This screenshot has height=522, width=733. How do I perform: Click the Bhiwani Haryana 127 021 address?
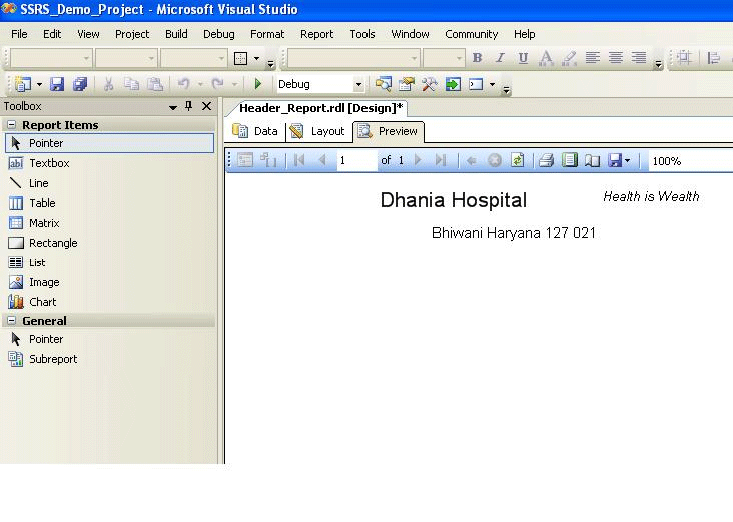pos(514,233)
